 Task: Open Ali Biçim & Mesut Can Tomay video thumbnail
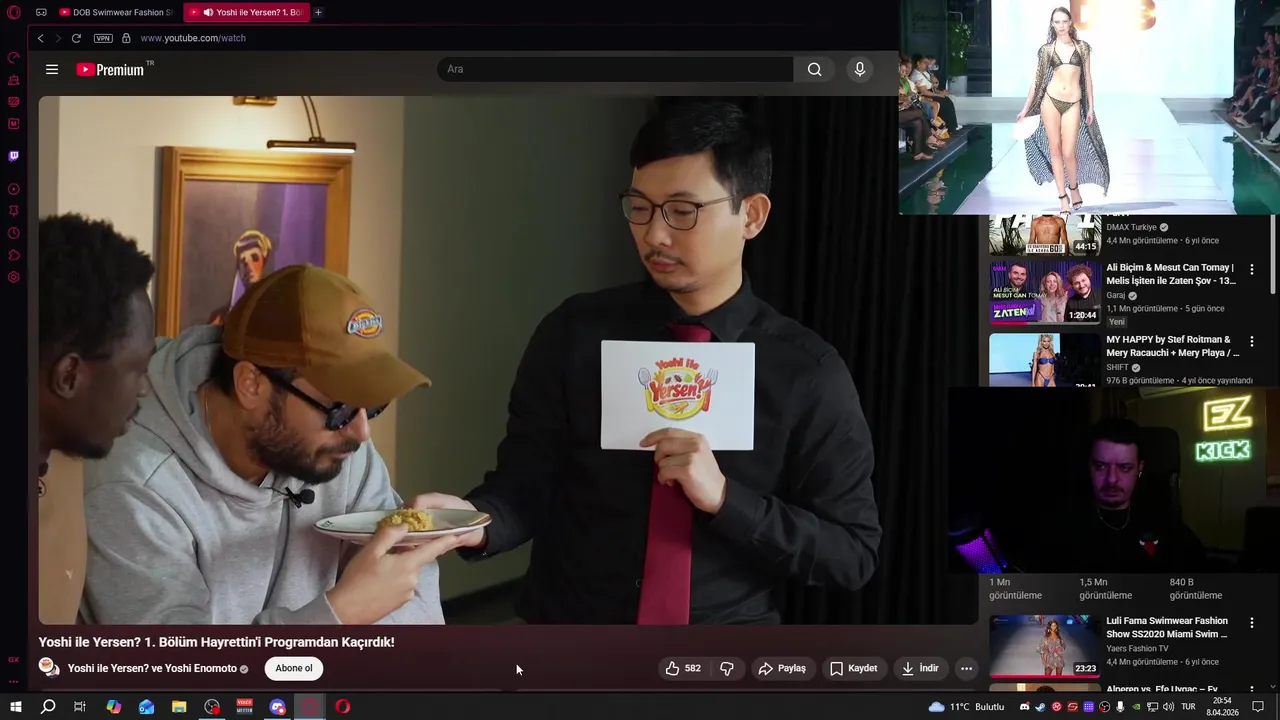[x=1044, y=293]
